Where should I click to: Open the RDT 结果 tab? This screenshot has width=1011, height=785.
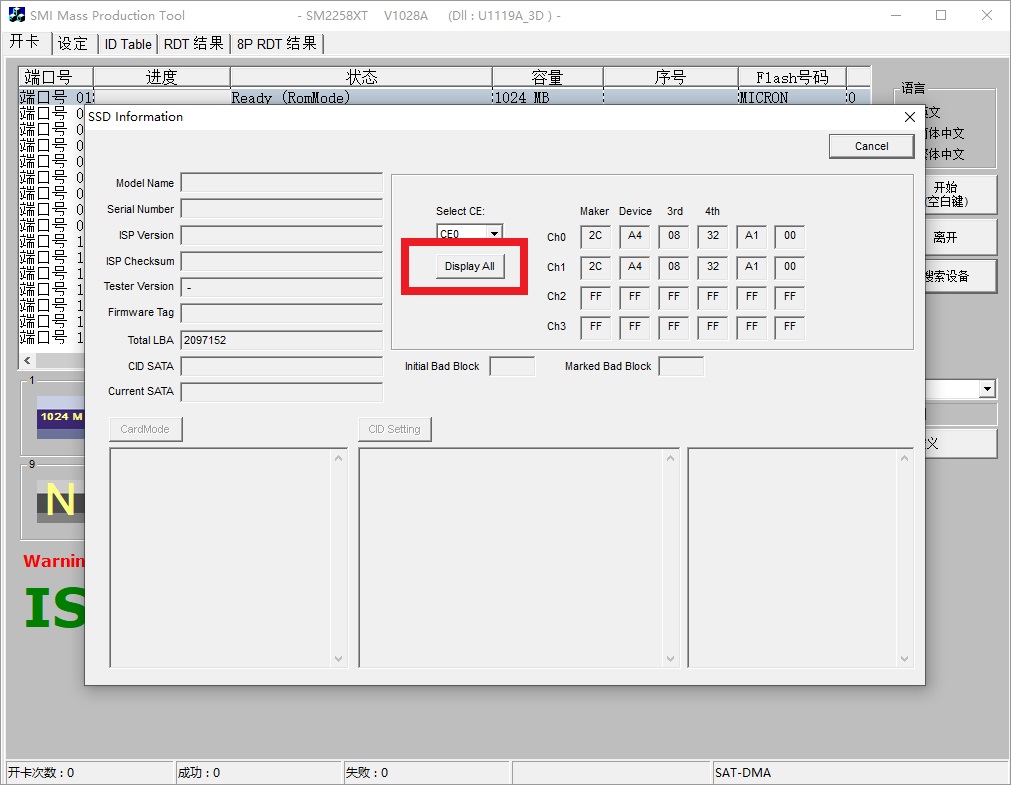(194, 44)
